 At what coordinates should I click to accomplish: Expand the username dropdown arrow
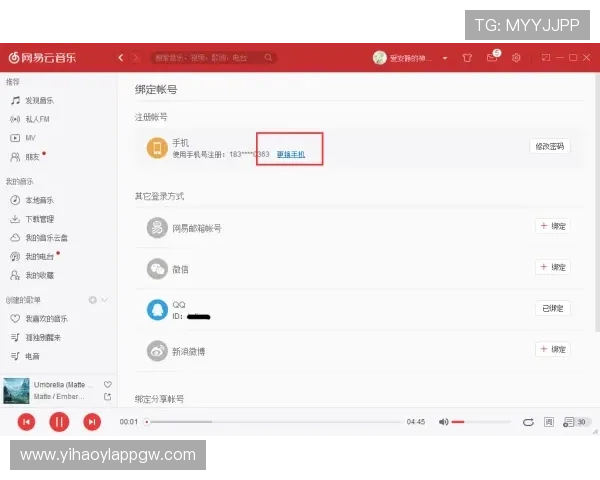point(445,58)
